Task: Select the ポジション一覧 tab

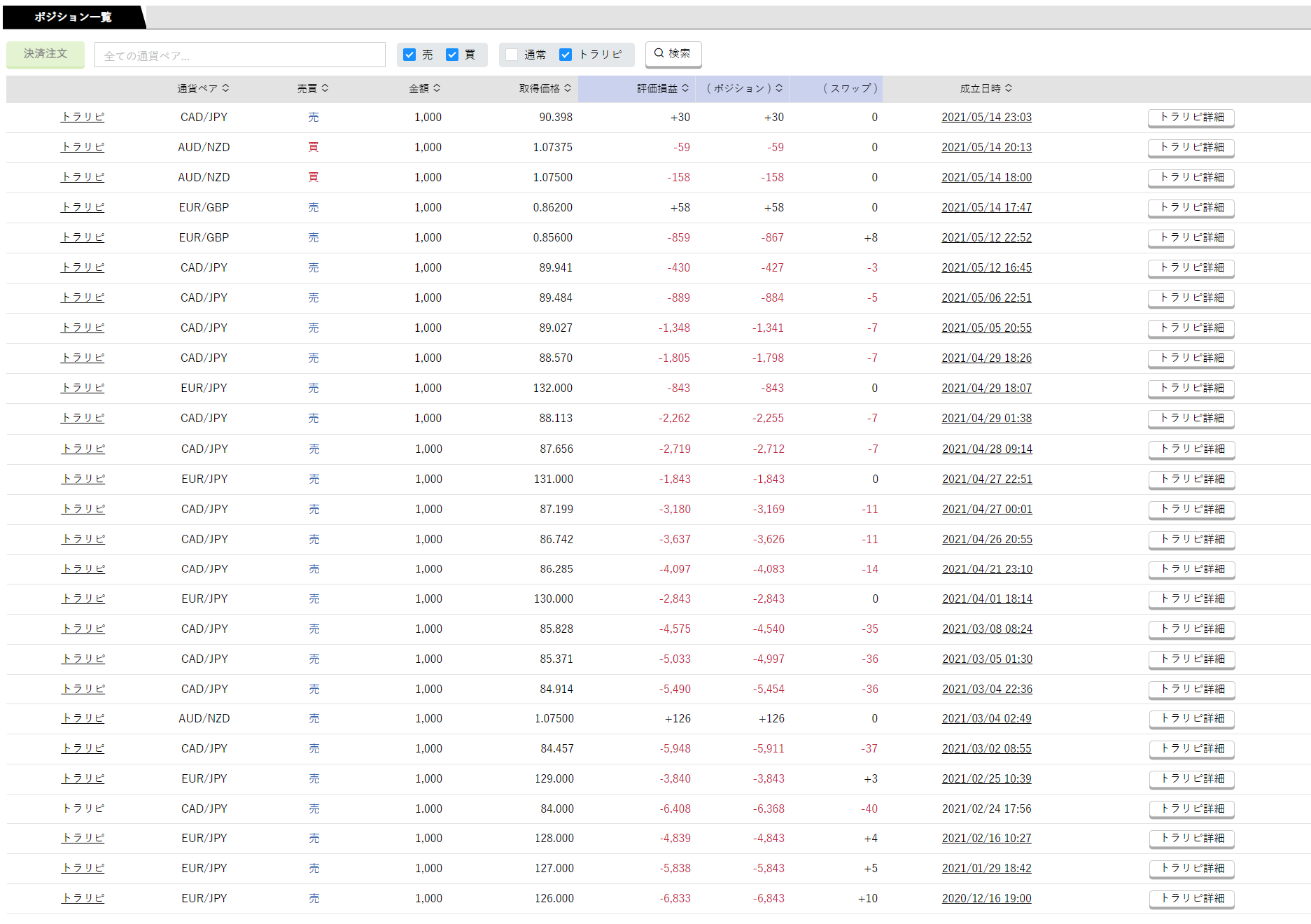Action: coord(73,17)
